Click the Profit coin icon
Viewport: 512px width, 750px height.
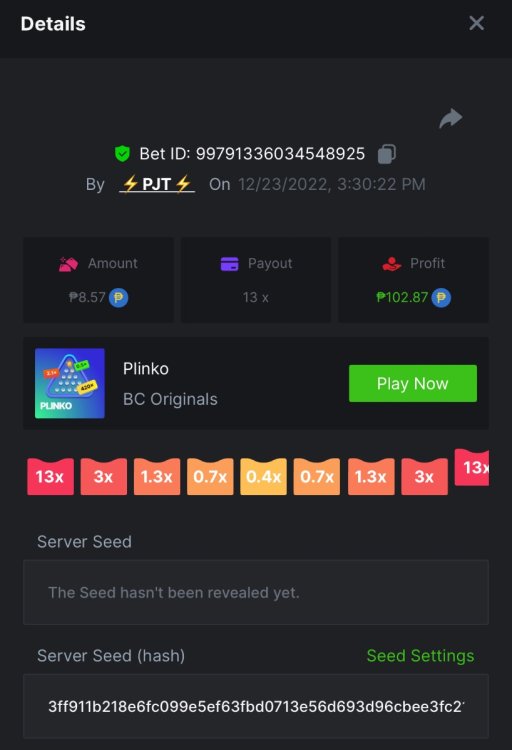pos(441,298)
